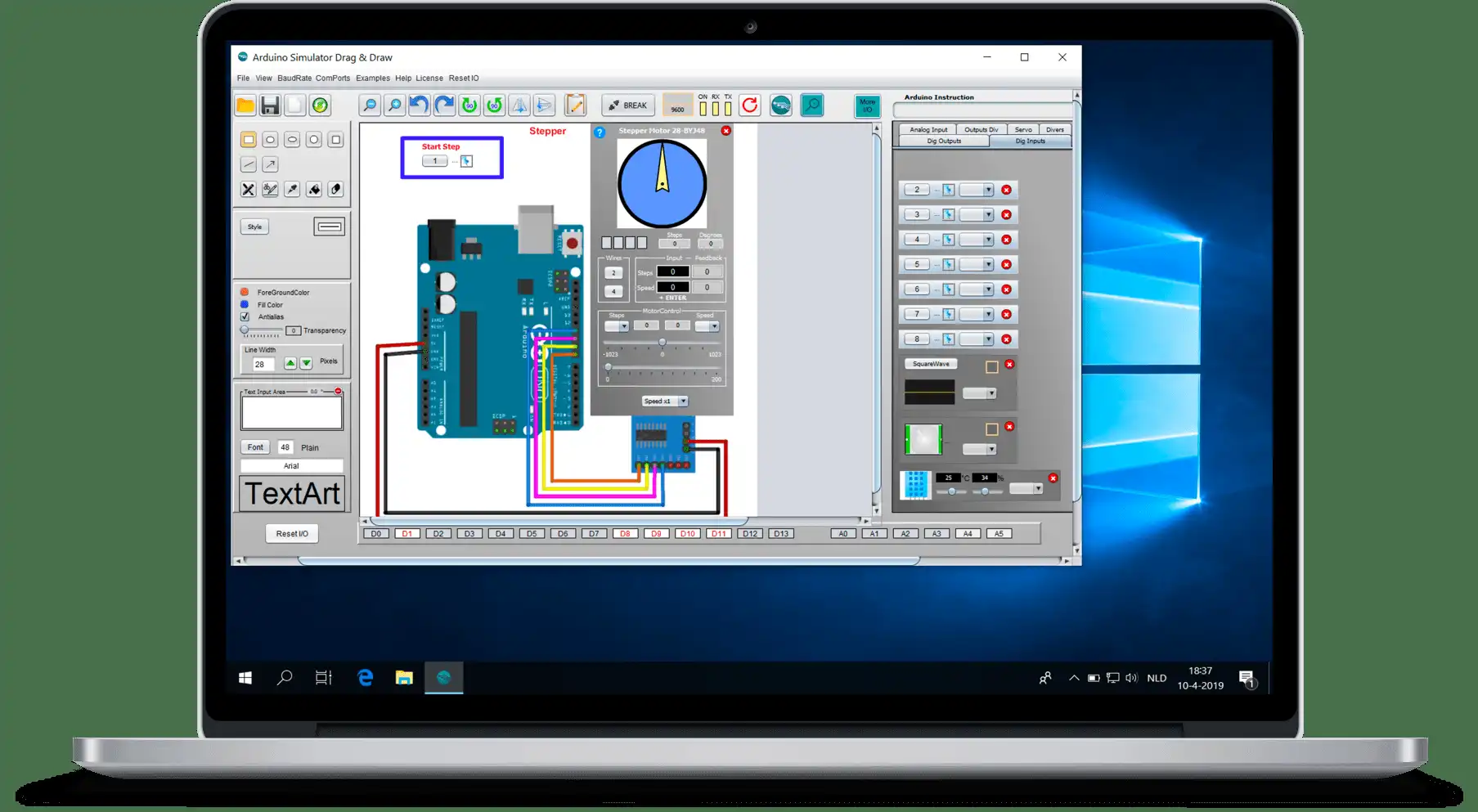Click the SquareWave button
This screenshot has height=812, width=1478.
click(x=931, y=364)
